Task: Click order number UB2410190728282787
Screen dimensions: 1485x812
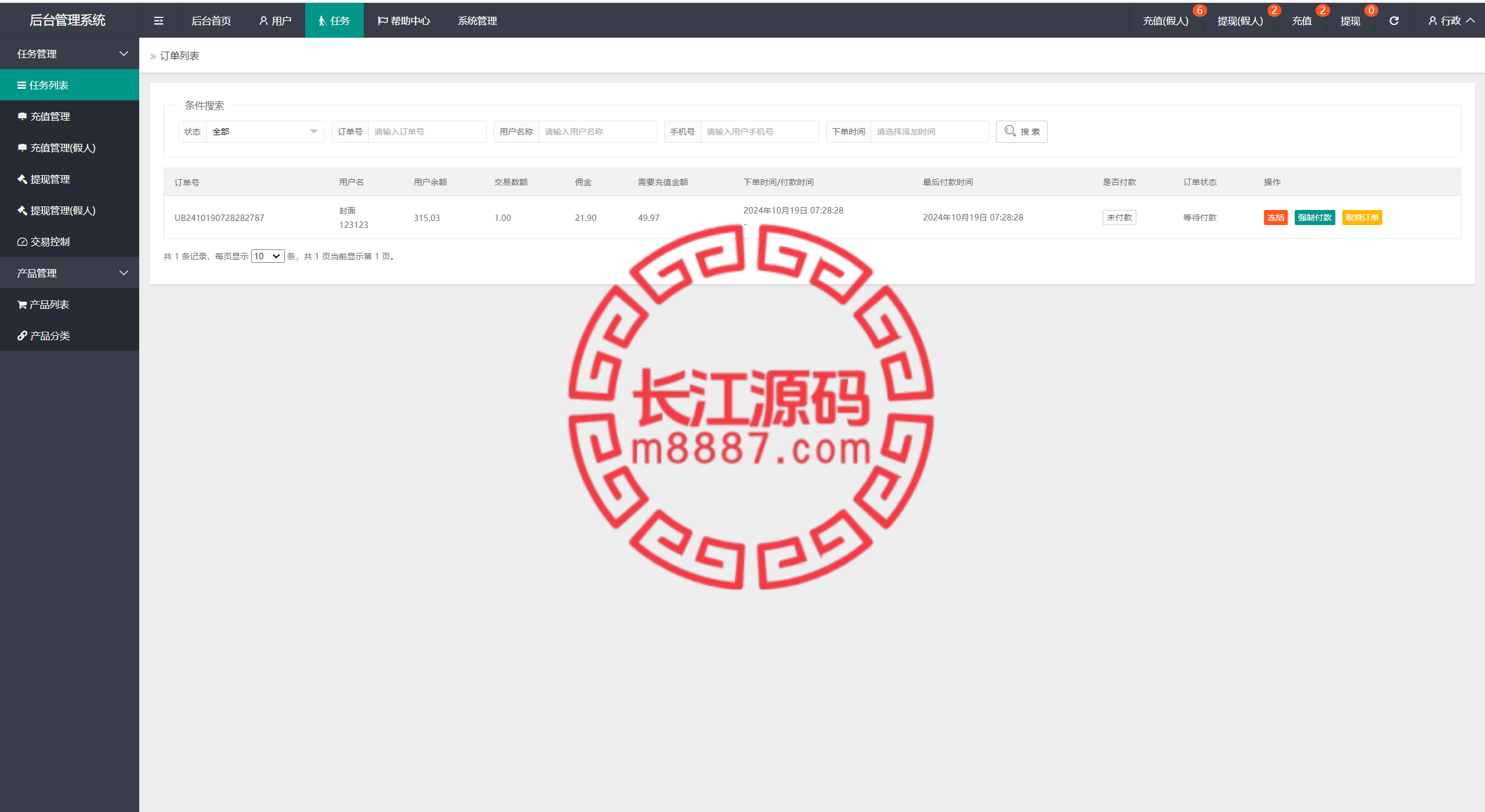Action: 219,218
